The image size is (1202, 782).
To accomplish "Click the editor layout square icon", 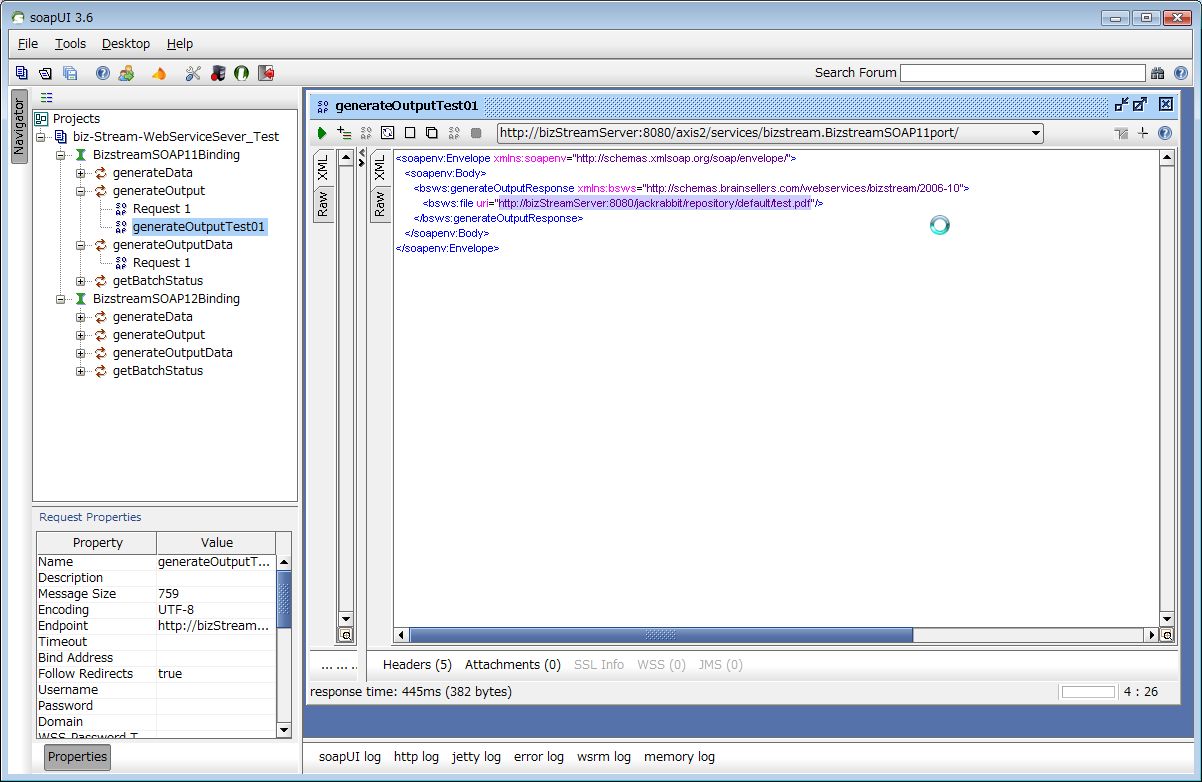I will point(410,133).
